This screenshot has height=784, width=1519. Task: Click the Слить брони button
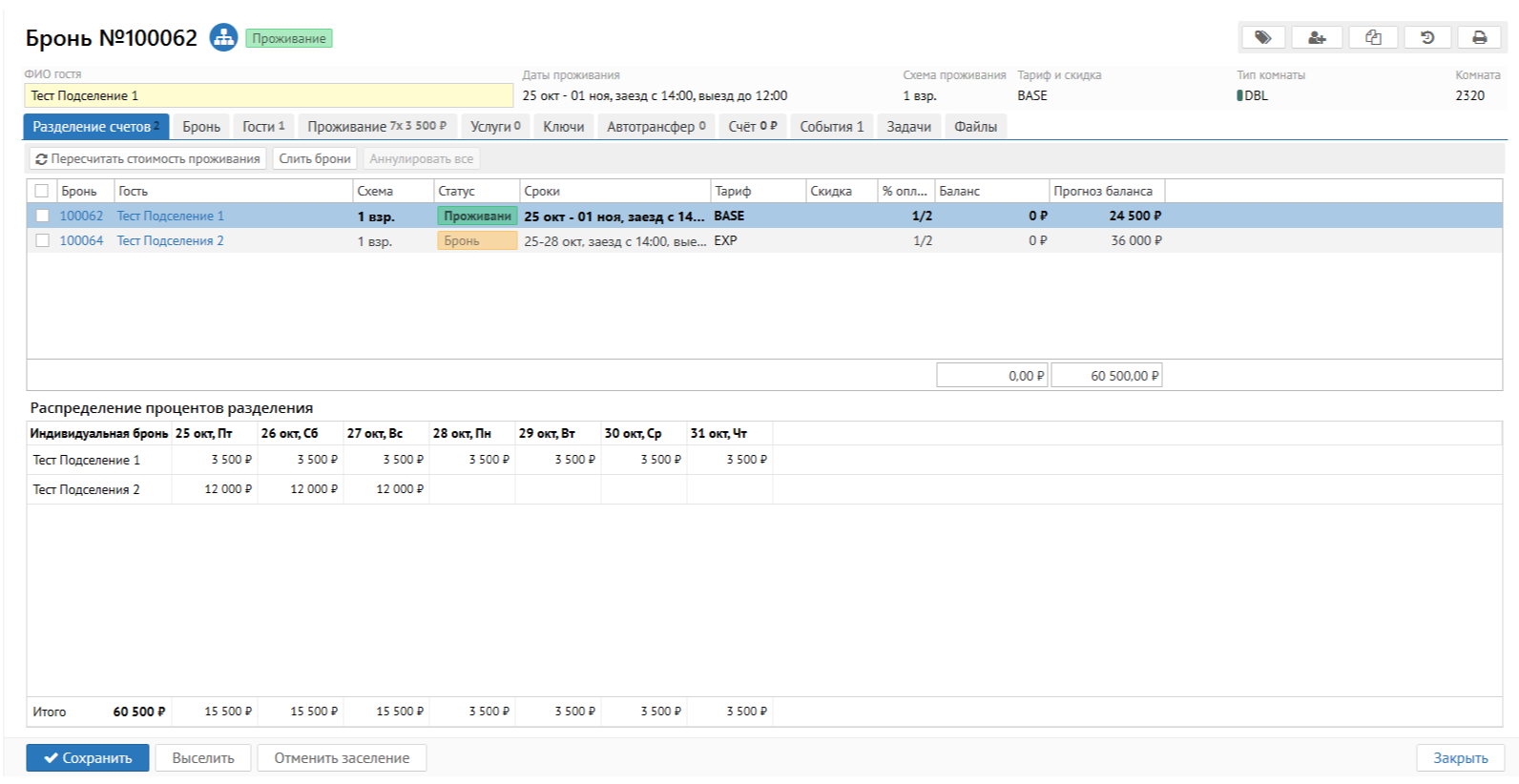pyautogui.click(x=315, y=159)
